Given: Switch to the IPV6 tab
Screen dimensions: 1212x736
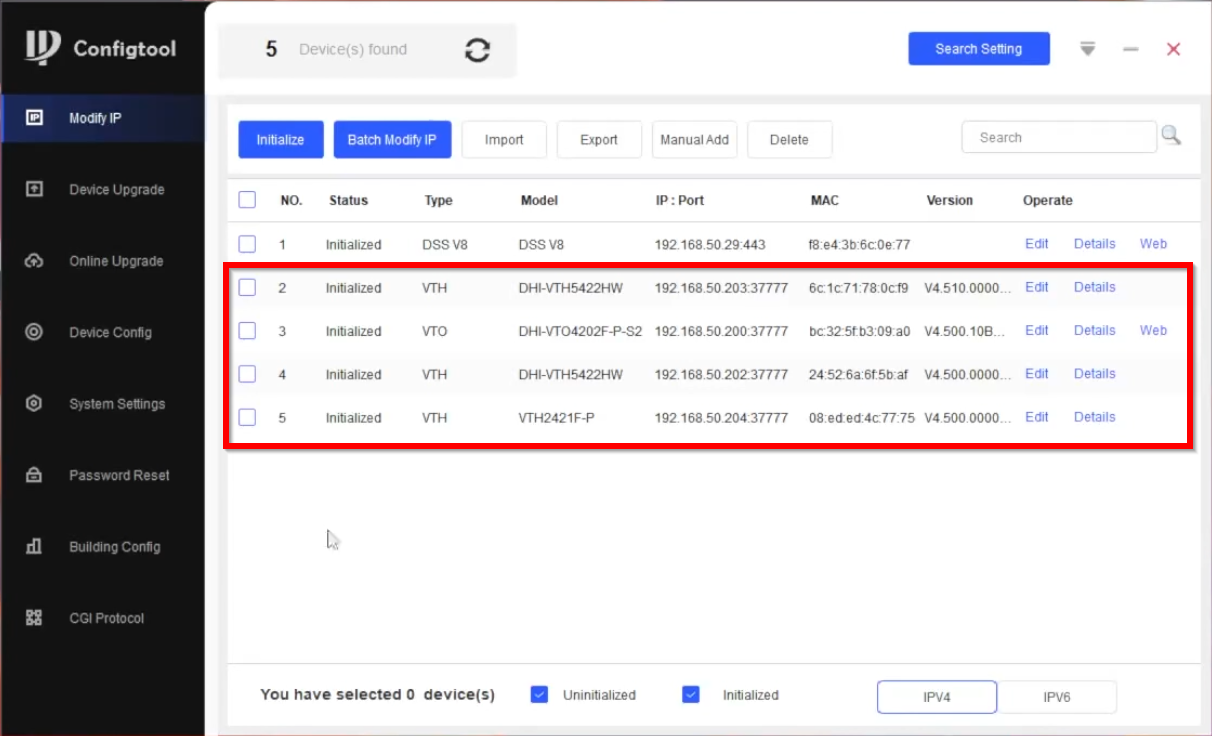Looking at the screenshot, I should click(1056, 697).
